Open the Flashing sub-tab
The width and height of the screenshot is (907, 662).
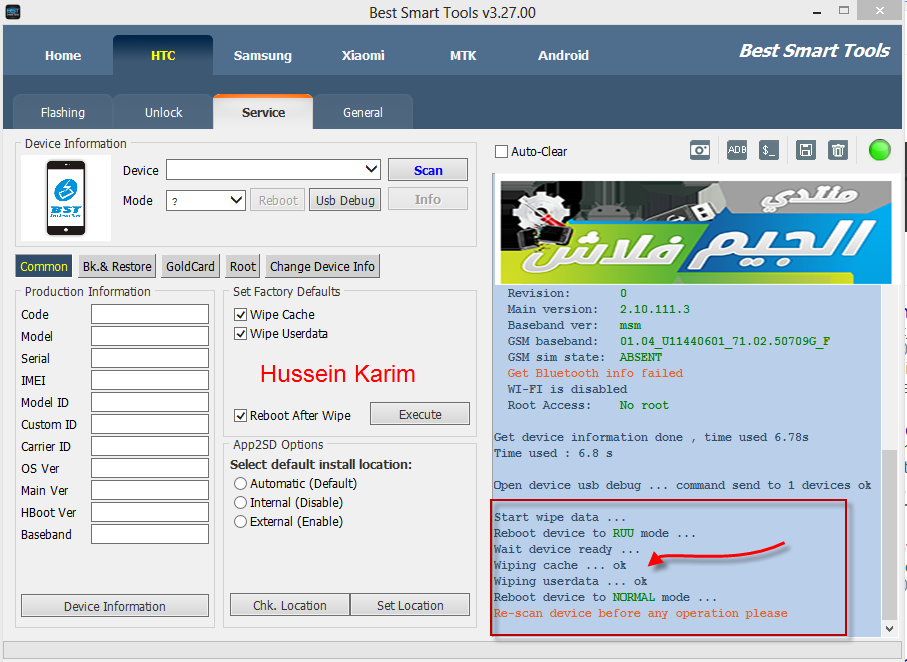[x=62, y=112]
